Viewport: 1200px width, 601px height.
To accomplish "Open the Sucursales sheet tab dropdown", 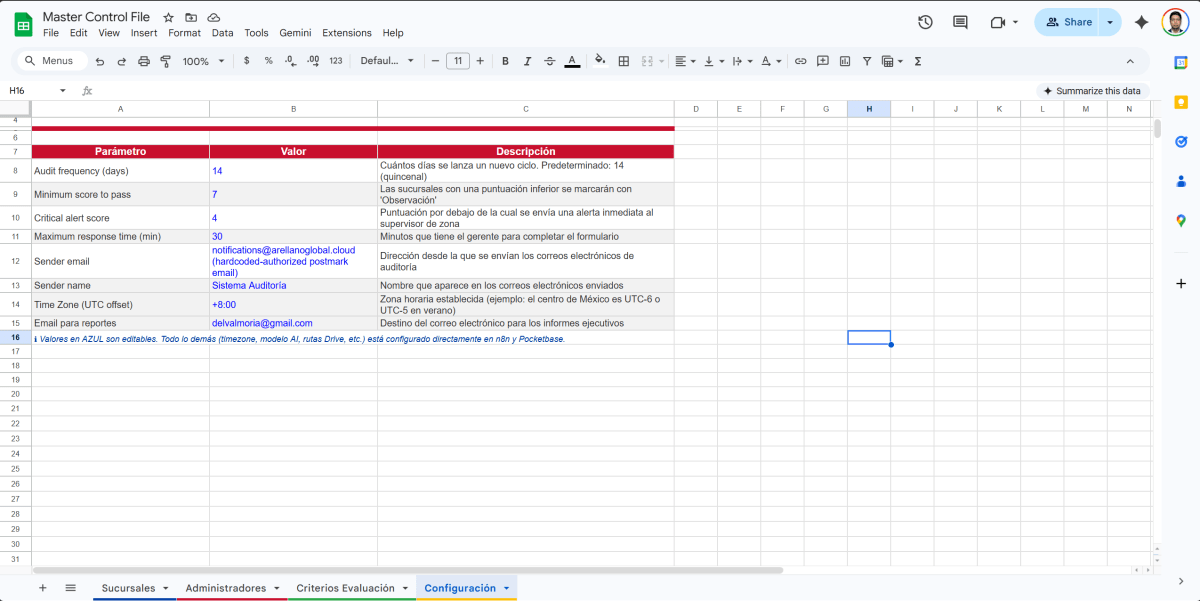I will (x=166, y=588).
